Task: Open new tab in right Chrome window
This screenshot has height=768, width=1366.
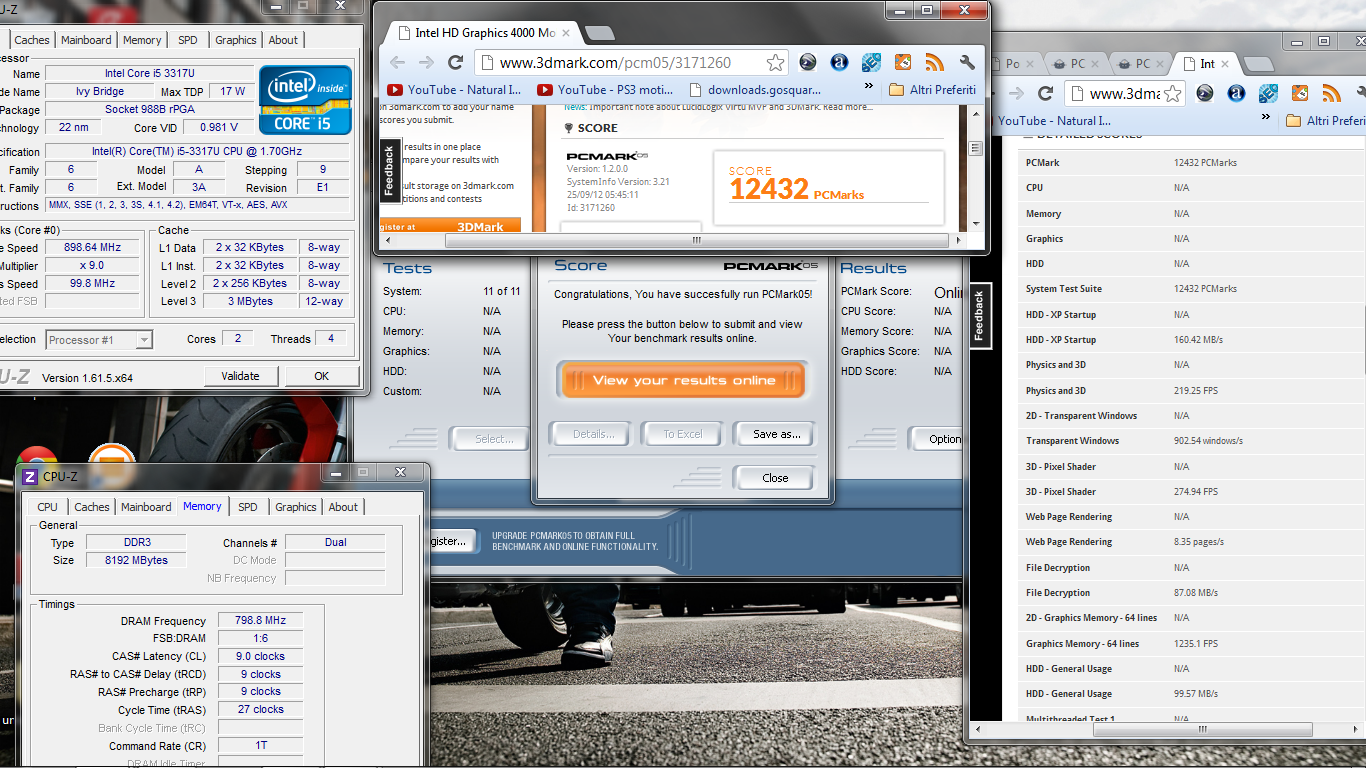Action: 1258,64
